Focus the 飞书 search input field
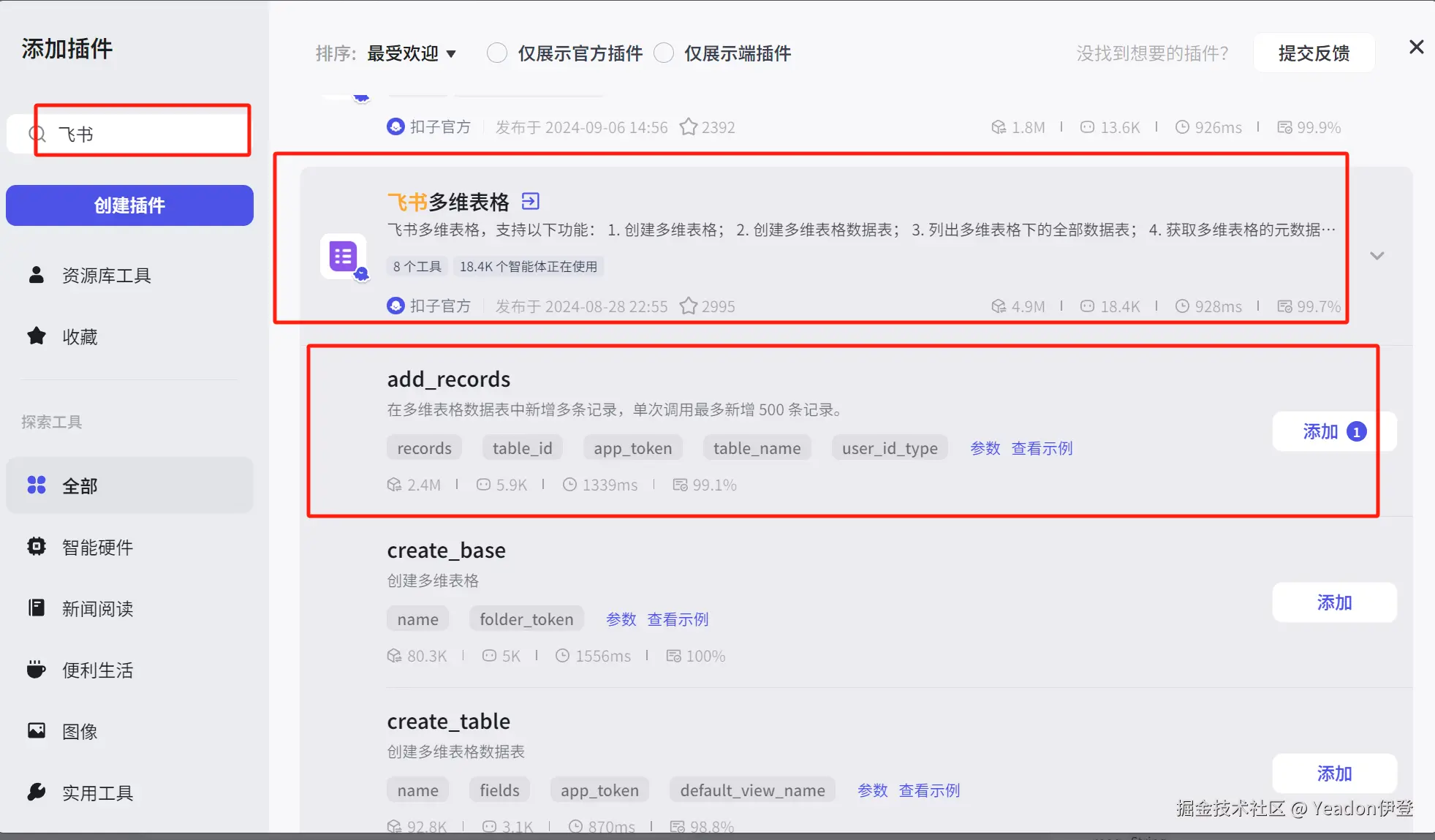1435x840 pixels. pyautogui.click(x=146, y=135)
